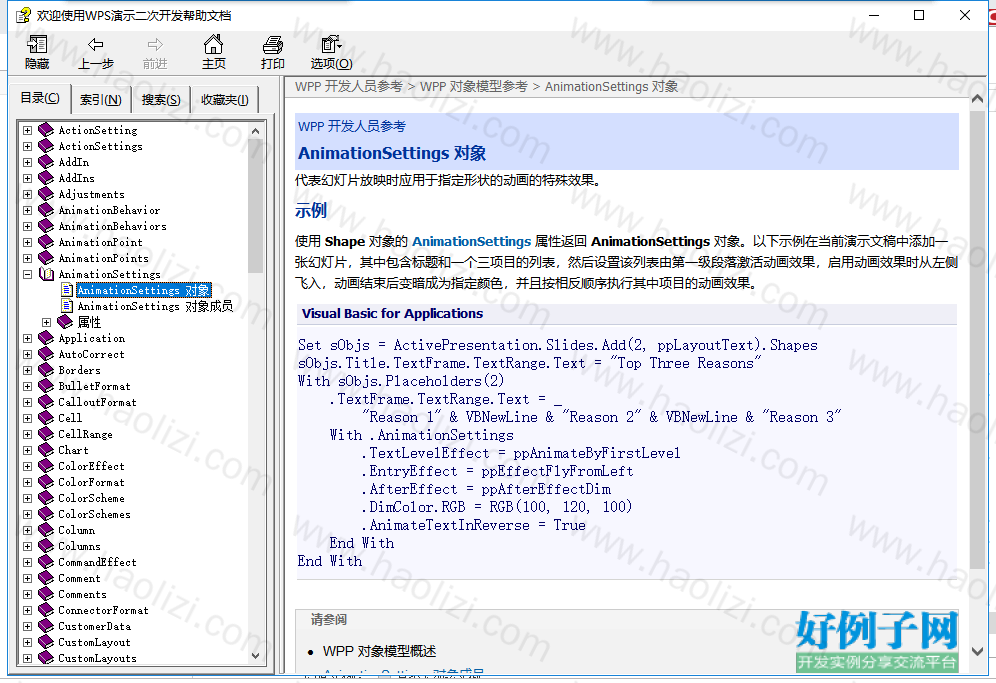This screenshot has height=683, width=996.
Task: Expand the AutoCorrect node
Action: tap(27, 355)
